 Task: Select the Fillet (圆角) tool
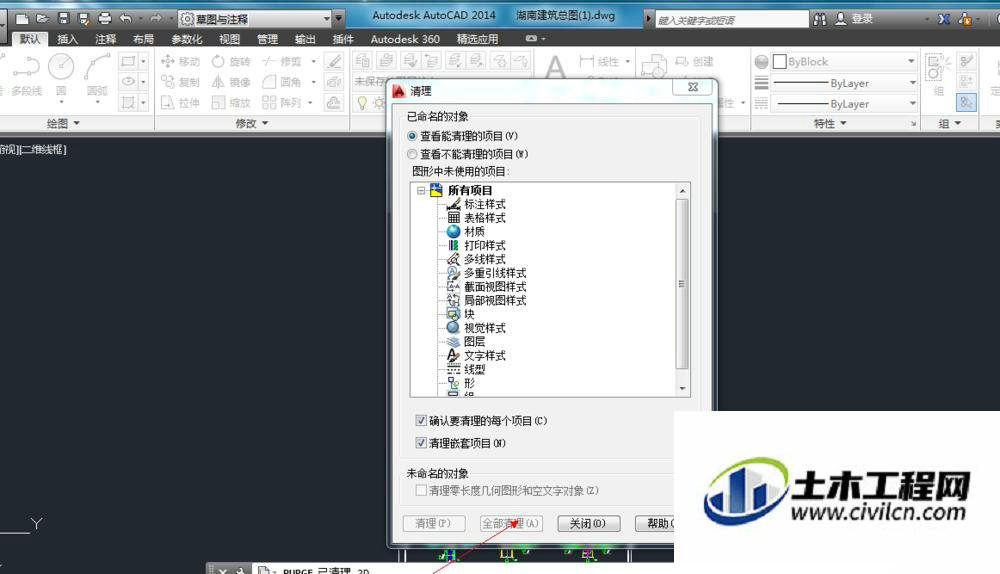coord(281,82)
